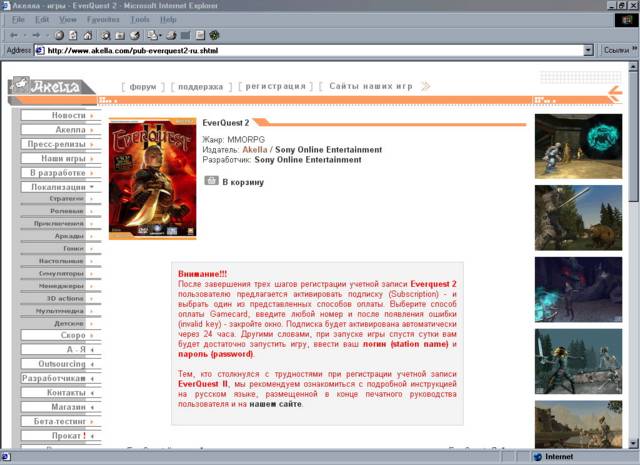Add the game with В корзину
The height and width of the screenshot is (465, 640).
[x=243, y=182]
